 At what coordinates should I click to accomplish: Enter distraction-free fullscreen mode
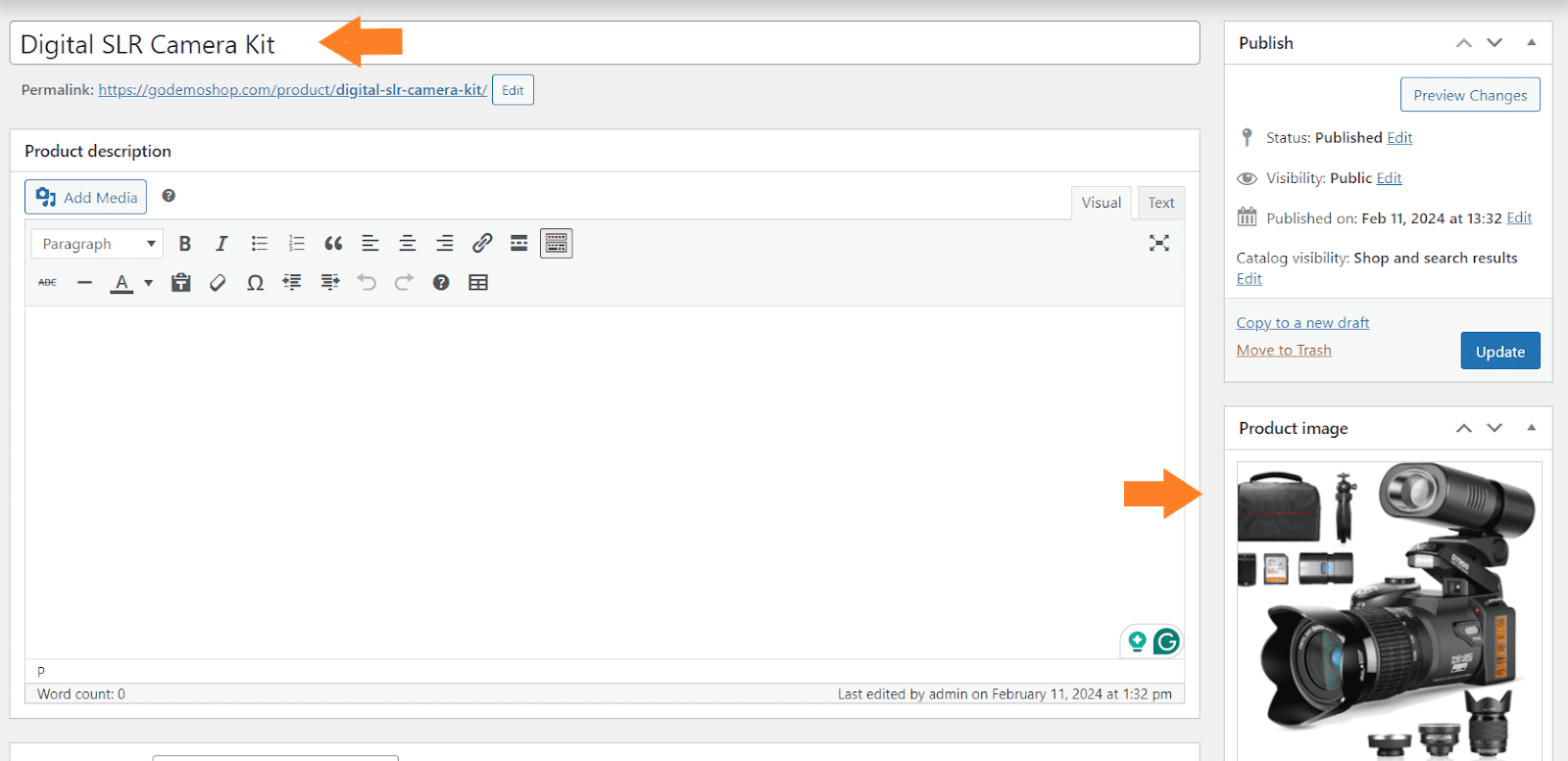[x=1159, y=243]
